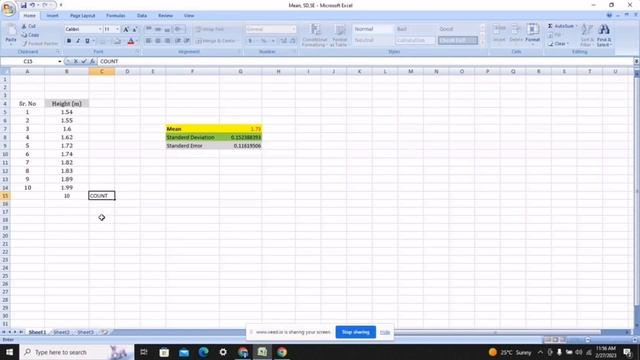The width and height of the screenshot is (640, 360).
Task: Expand the Font group dialog launcher
Action: point(138,52)
